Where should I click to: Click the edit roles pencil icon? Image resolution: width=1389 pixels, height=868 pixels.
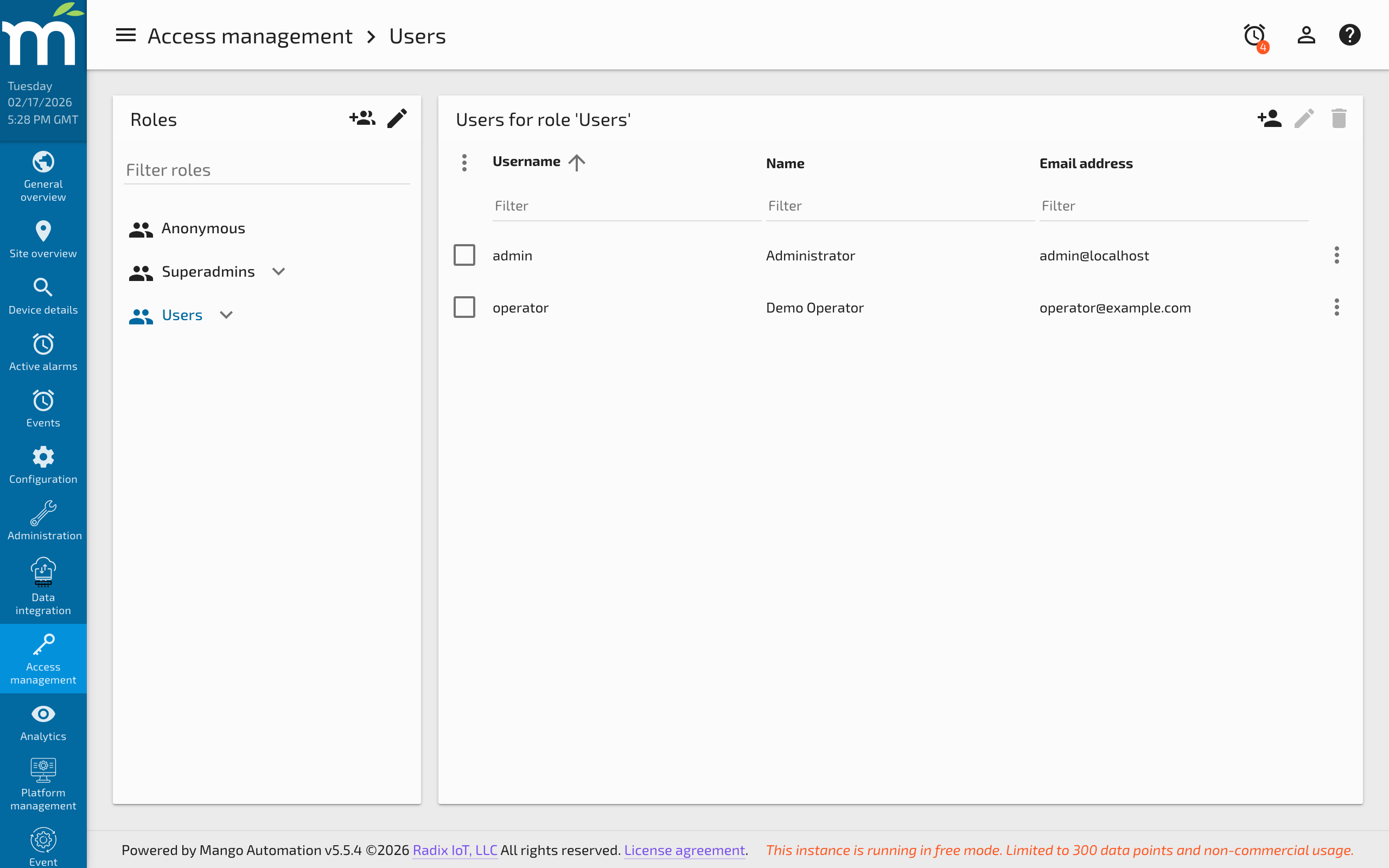tap(397, 118)
